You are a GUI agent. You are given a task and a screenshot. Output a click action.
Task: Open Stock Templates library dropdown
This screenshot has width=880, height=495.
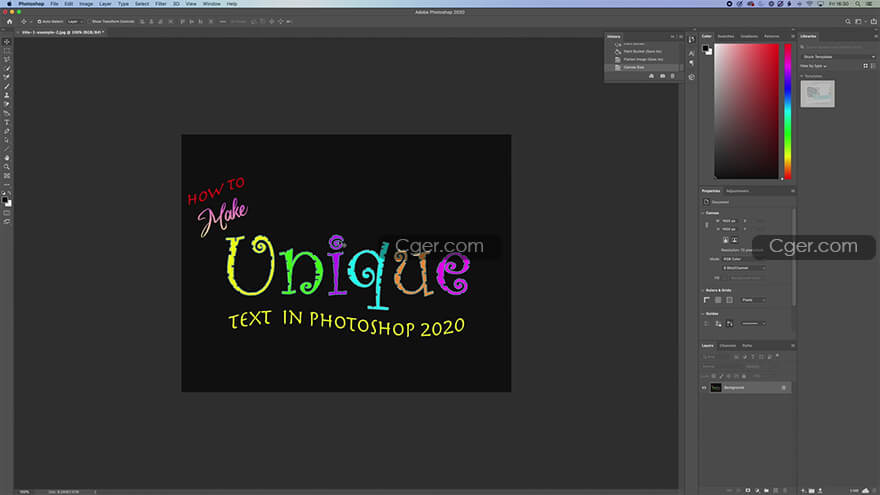point(838,57)
